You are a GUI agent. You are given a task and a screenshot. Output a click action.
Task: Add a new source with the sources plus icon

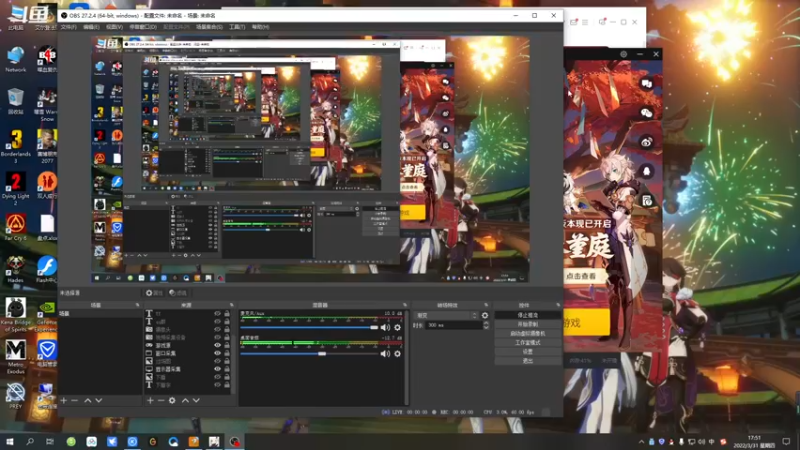point(150,401)
